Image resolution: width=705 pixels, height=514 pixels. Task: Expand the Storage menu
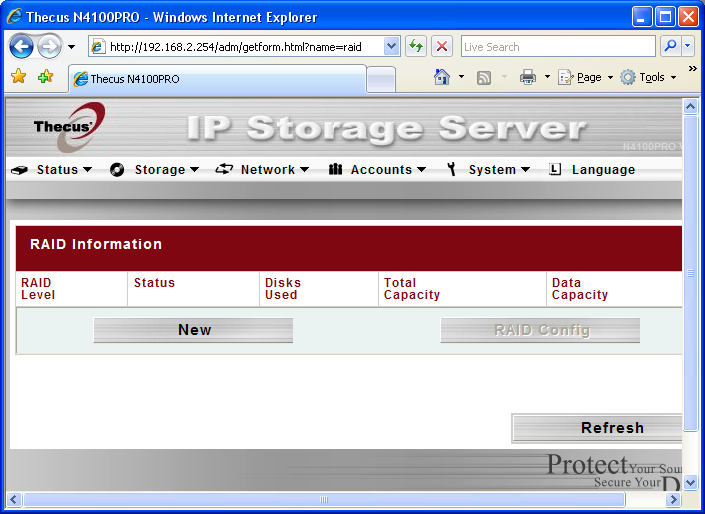156,170
